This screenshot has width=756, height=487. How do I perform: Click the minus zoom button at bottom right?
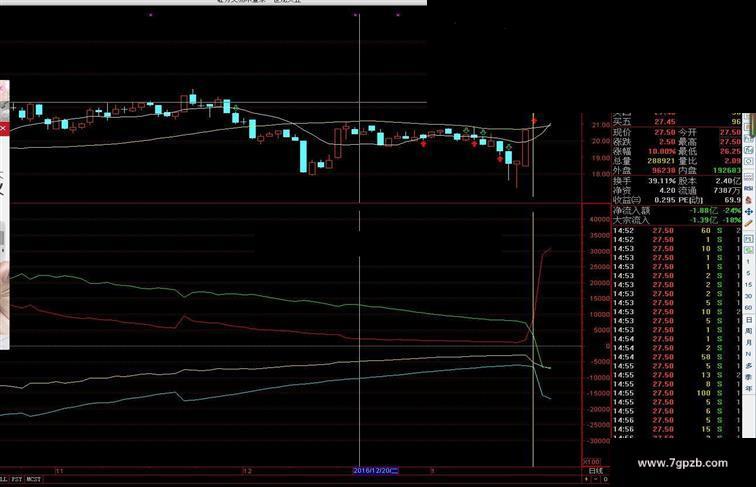coord(596,479)
